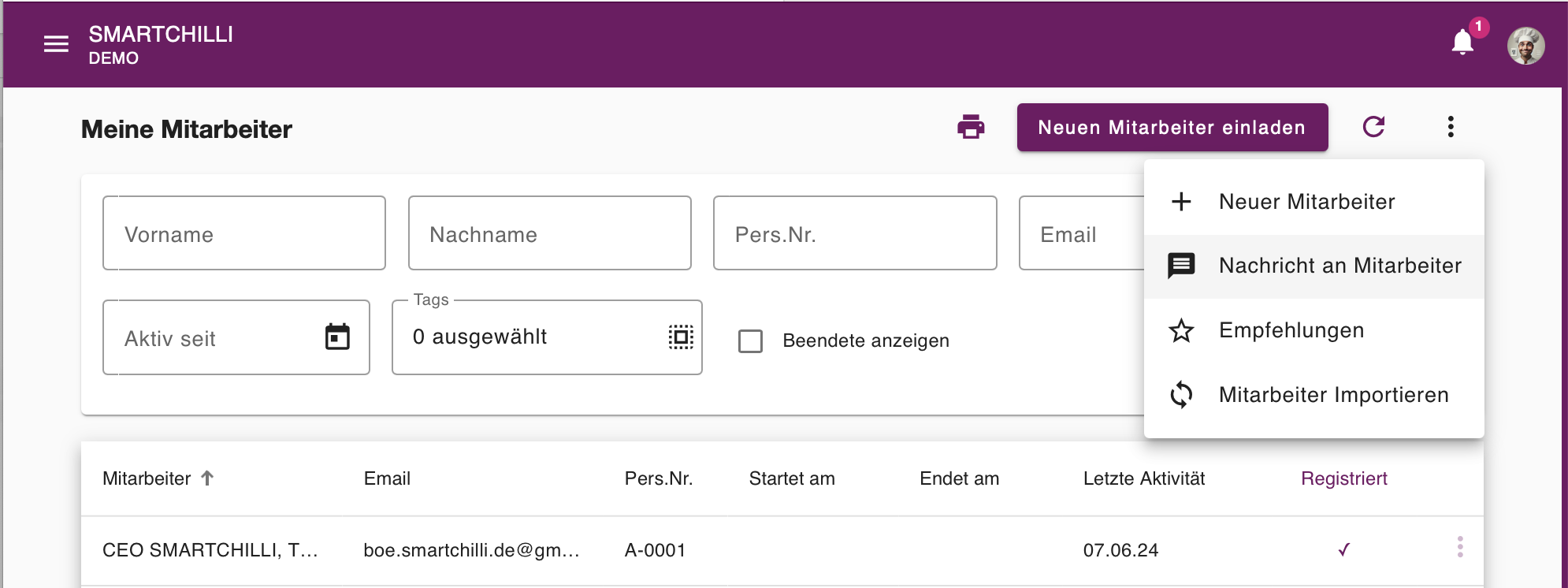
Task: Open the notification bell
Action: 1462,42
